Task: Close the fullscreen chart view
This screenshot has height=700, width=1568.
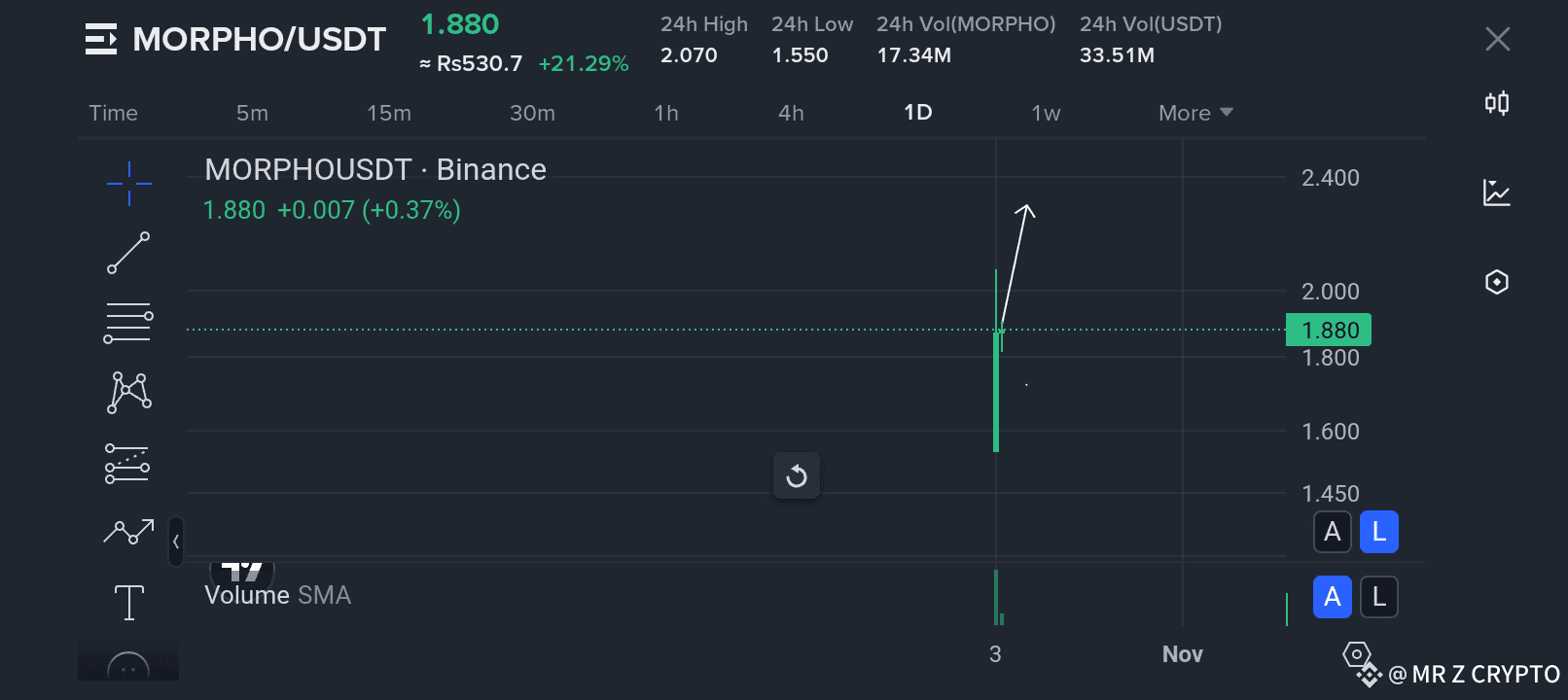Action: 1498,39
